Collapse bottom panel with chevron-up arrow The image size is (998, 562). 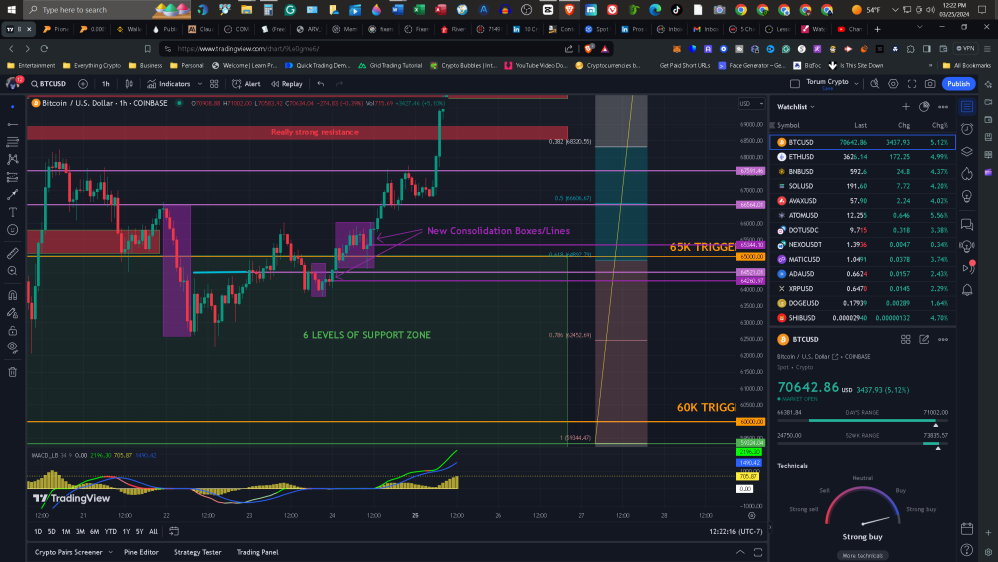coord(740,552)
